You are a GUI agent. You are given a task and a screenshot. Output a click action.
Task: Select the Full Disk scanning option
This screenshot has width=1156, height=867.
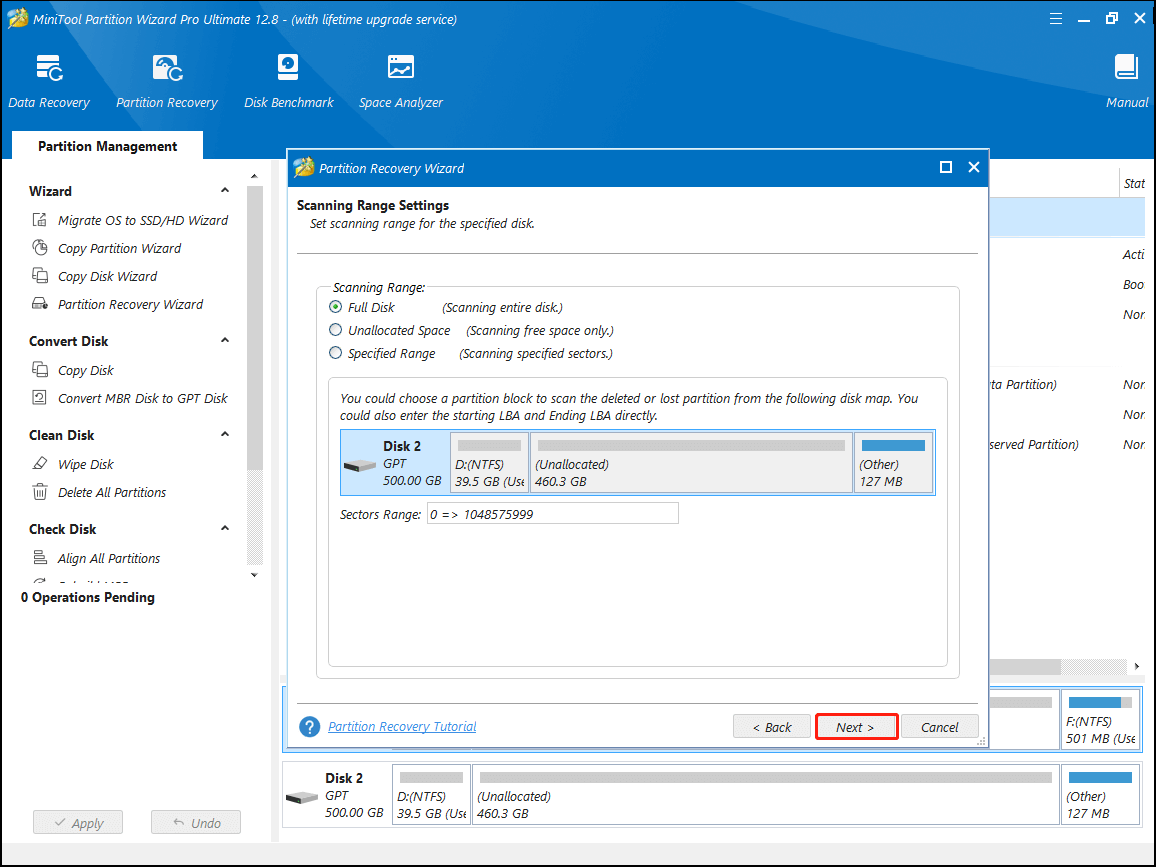[x=335, y=307]
